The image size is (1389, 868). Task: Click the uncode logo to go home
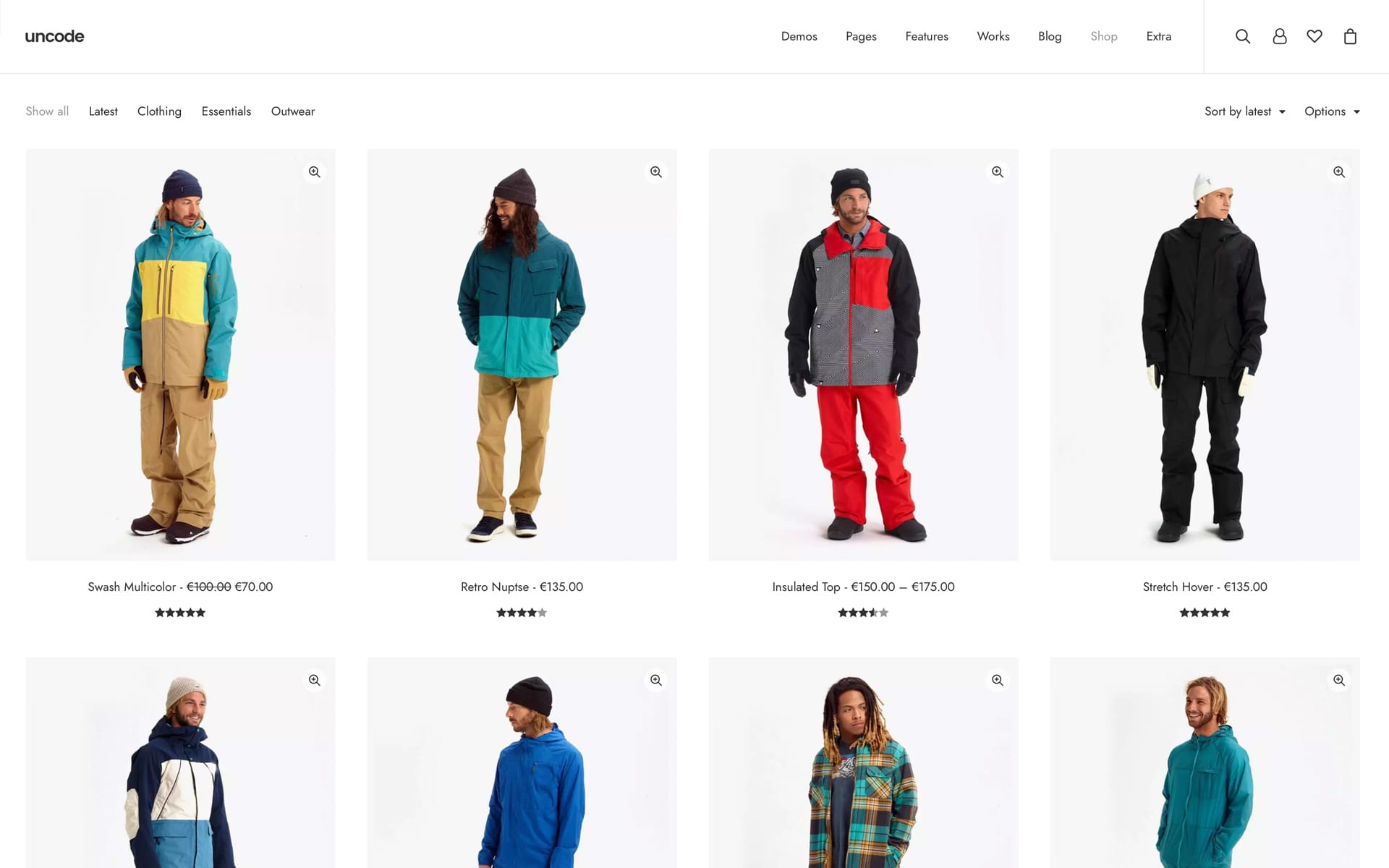(54, 36)
